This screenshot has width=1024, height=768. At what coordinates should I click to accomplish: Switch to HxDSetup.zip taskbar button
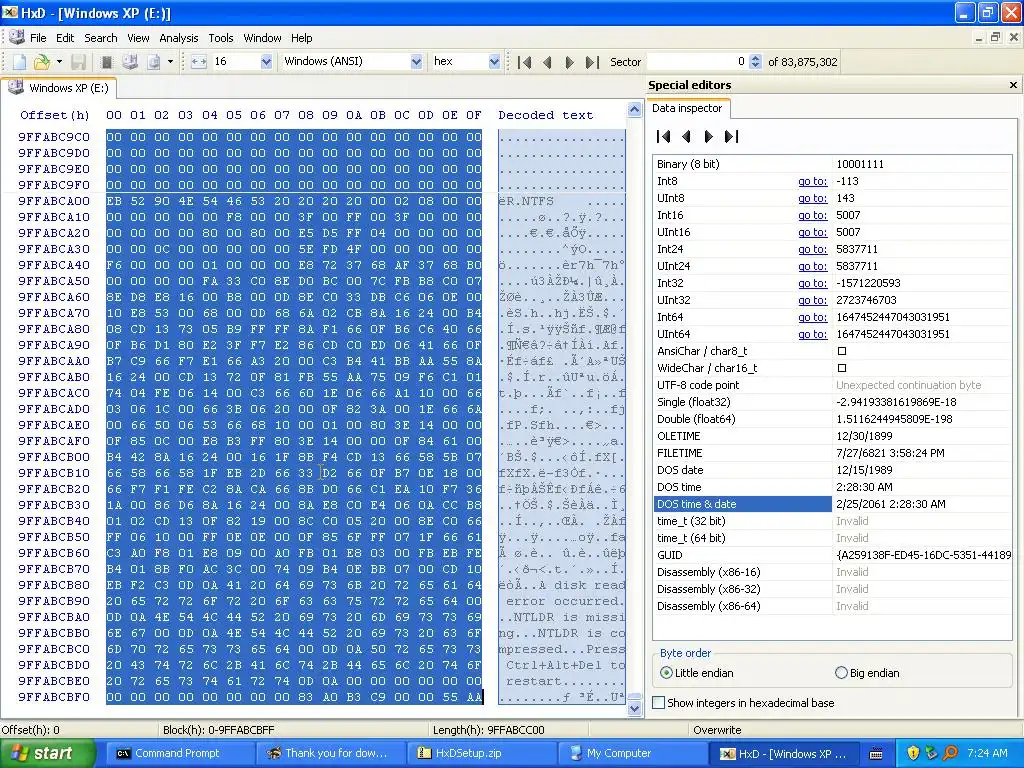tap(481, 754)
